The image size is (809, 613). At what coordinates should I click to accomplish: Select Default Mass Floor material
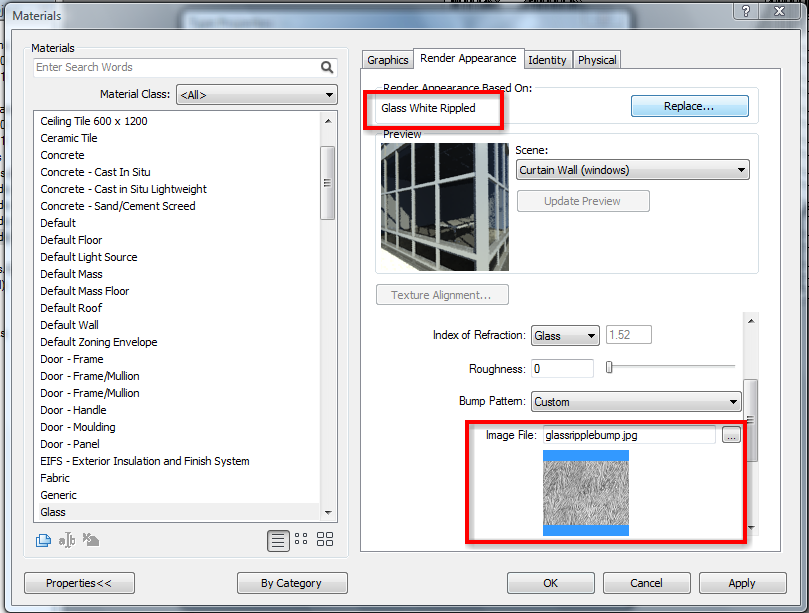85,291
